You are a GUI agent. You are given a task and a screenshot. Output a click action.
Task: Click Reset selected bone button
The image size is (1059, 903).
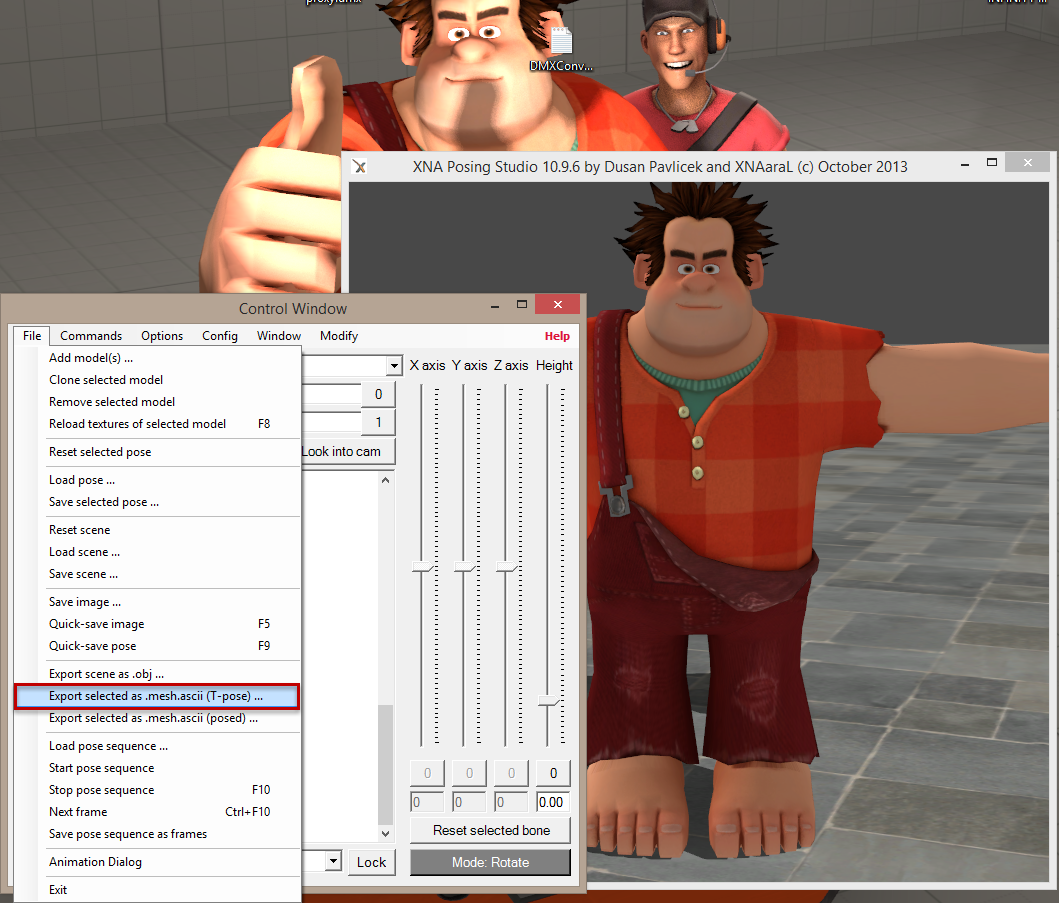point(491,831)
